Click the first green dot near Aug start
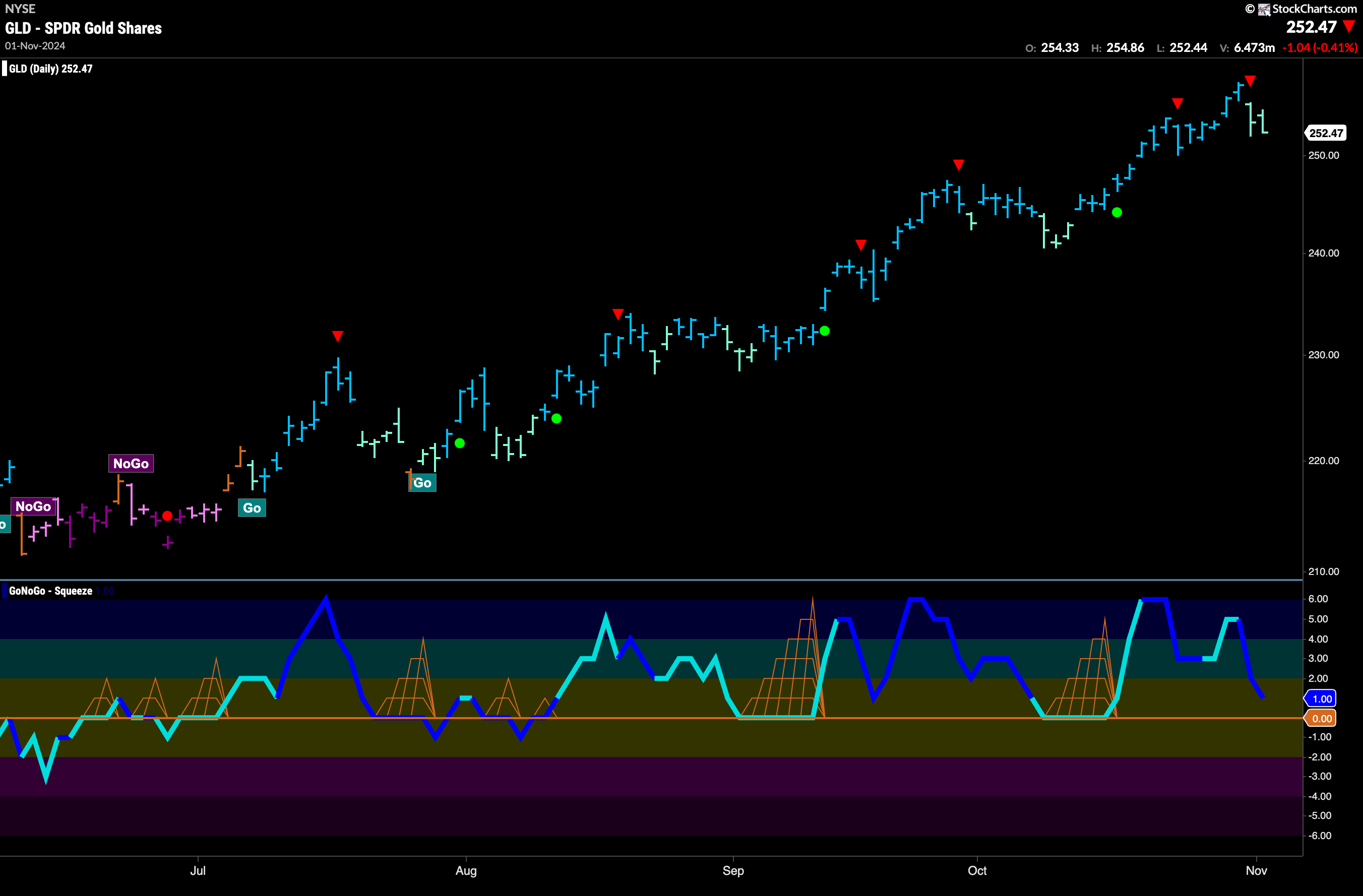Screen dimensions: 1363x896 tap(459, 443)
